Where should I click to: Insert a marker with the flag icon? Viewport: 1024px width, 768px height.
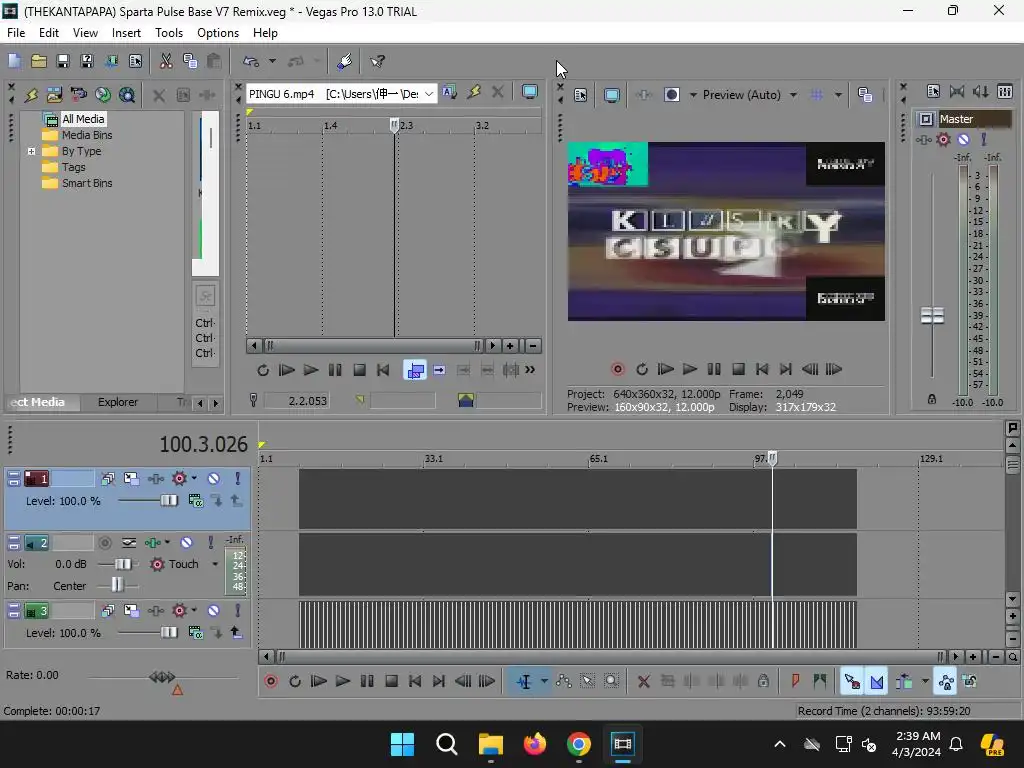[795, 682]
